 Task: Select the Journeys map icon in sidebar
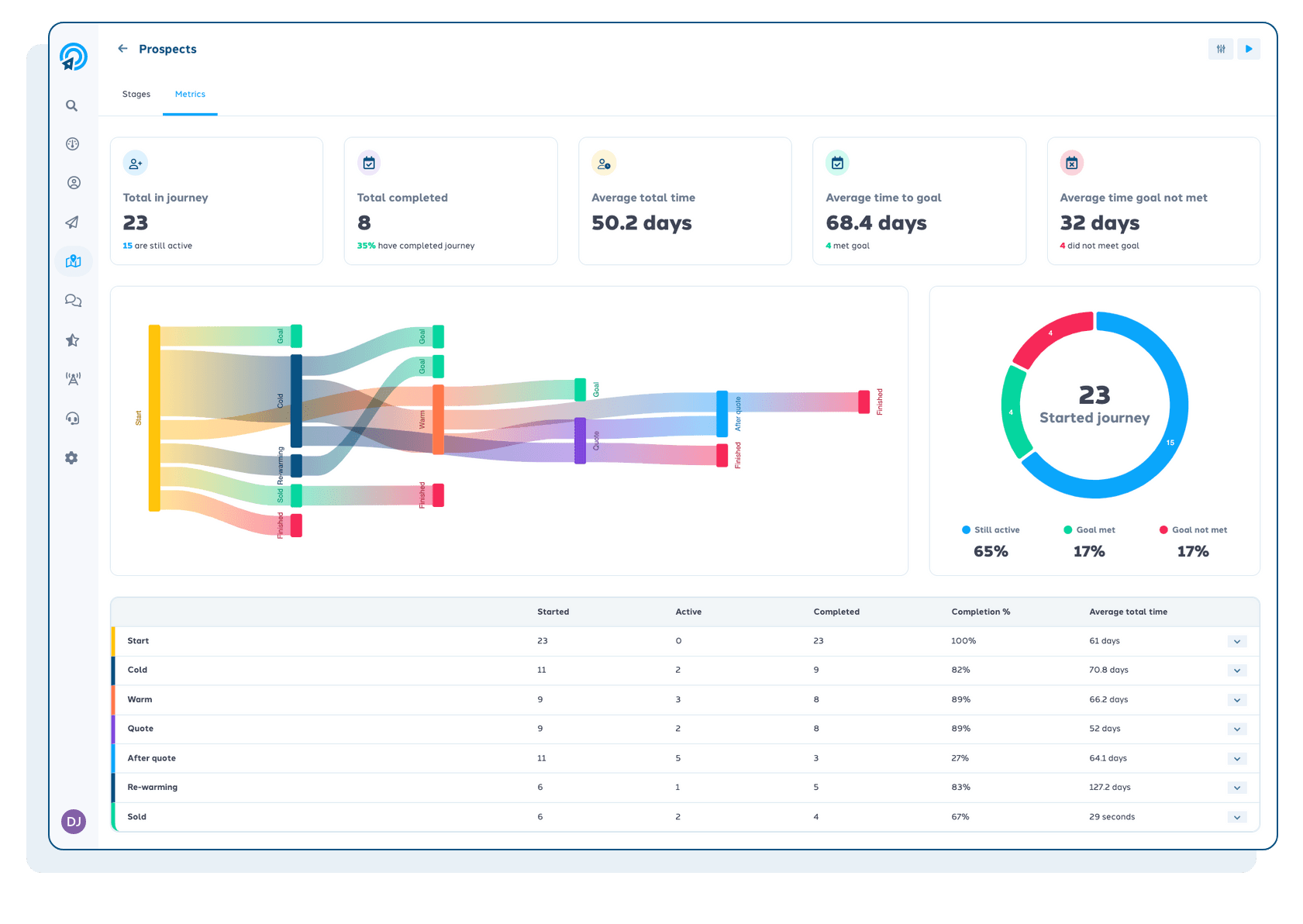72,261
